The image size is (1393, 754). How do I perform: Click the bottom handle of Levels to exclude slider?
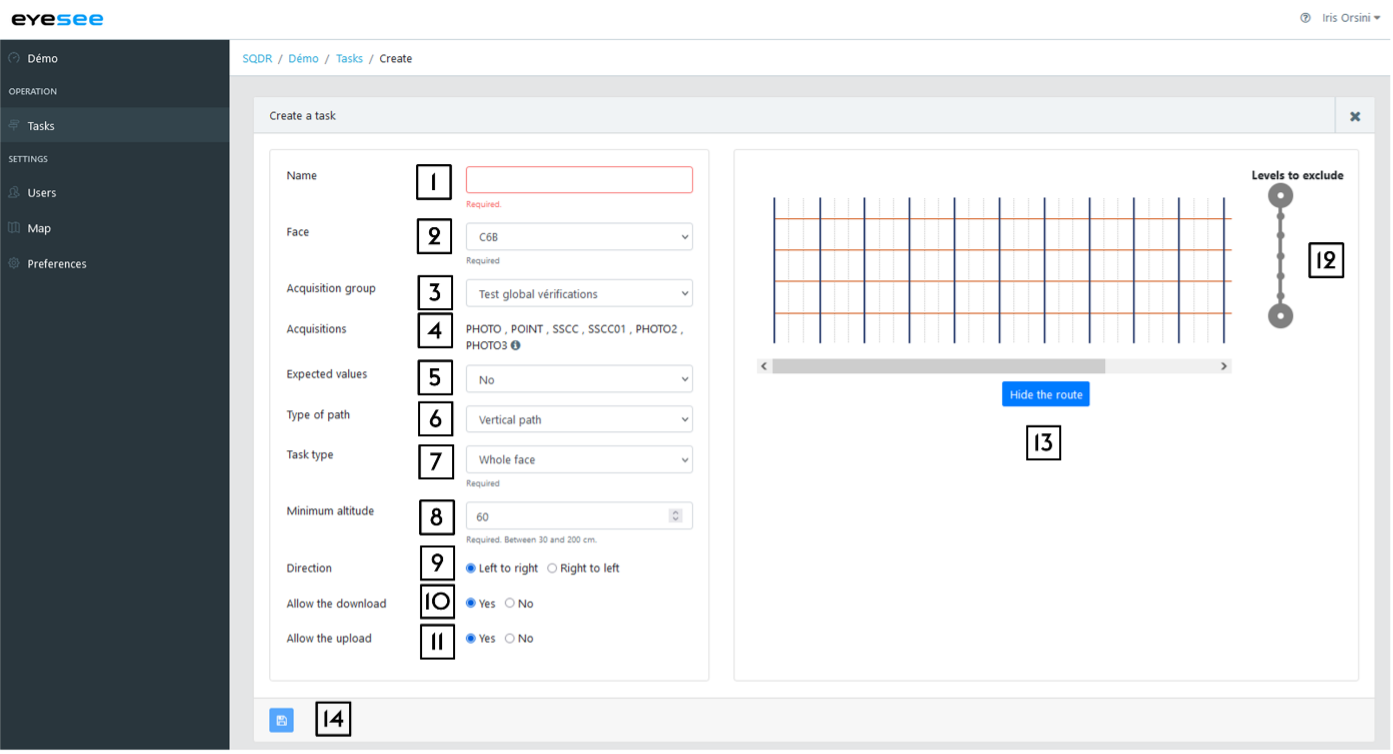coord(1281,317)
